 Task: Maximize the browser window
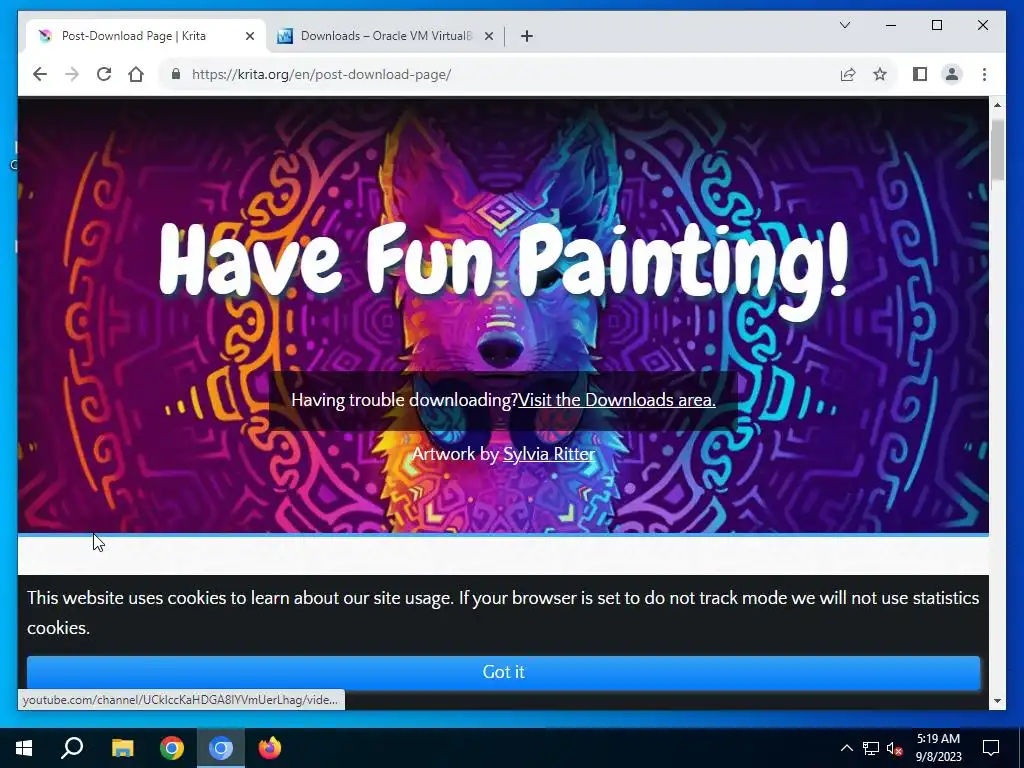pos(936,25)
